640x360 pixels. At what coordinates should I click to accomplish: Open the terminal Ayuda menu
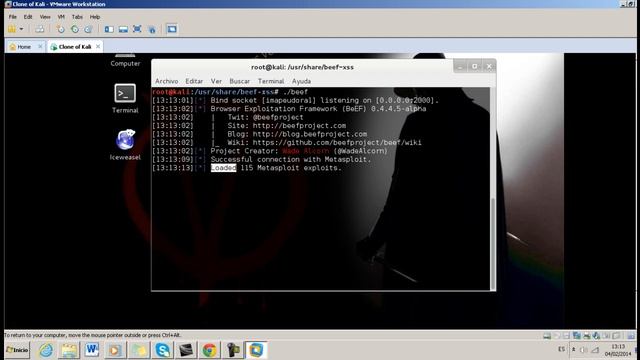301,81
